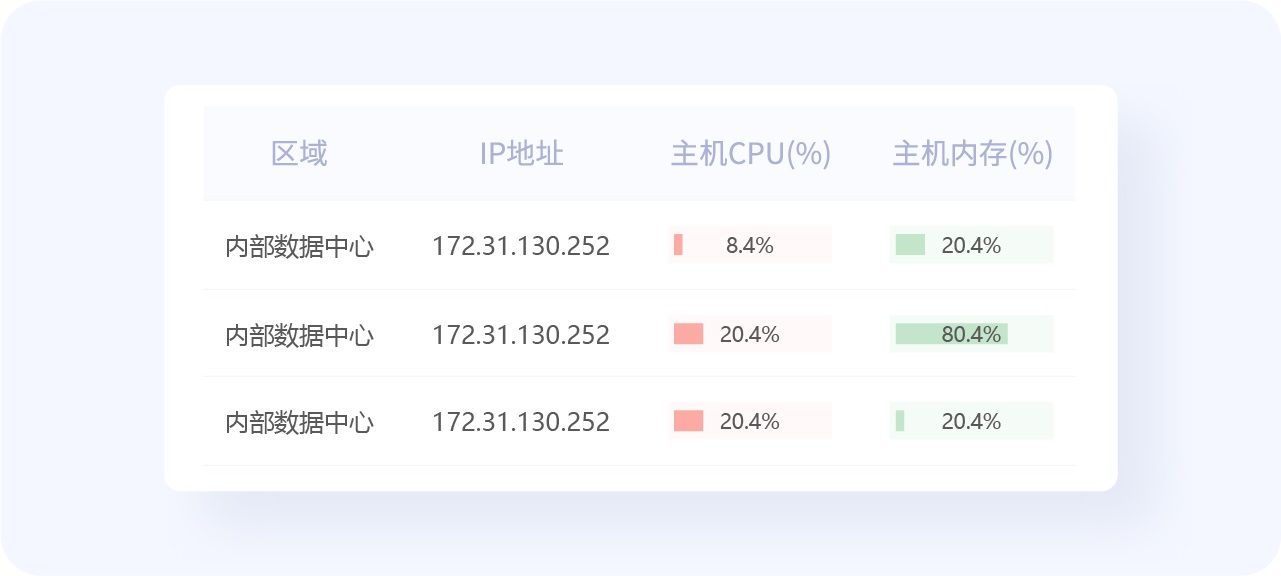Click IP 172.31.130.252 in the third row
The width and height of the screenshot is (1281, 576).
coord(521,422)
